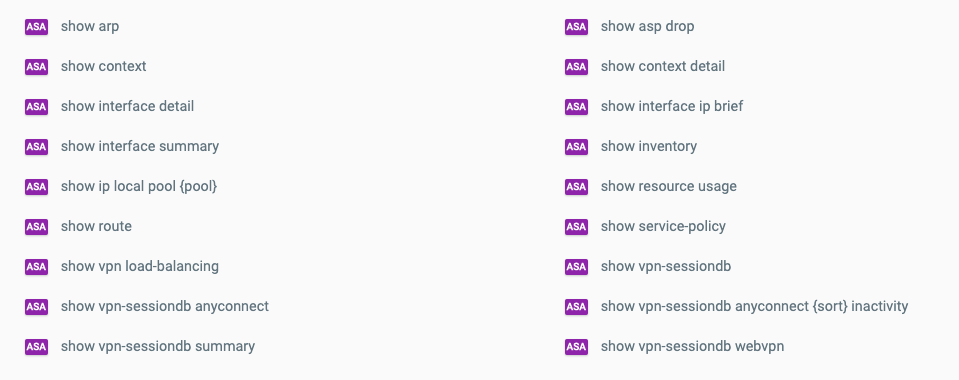The width and height of the screenshot is (959, 380).
Task: Choose the plain 'show vpn-sessiondb' command text
Action: [x=665, y=266]
